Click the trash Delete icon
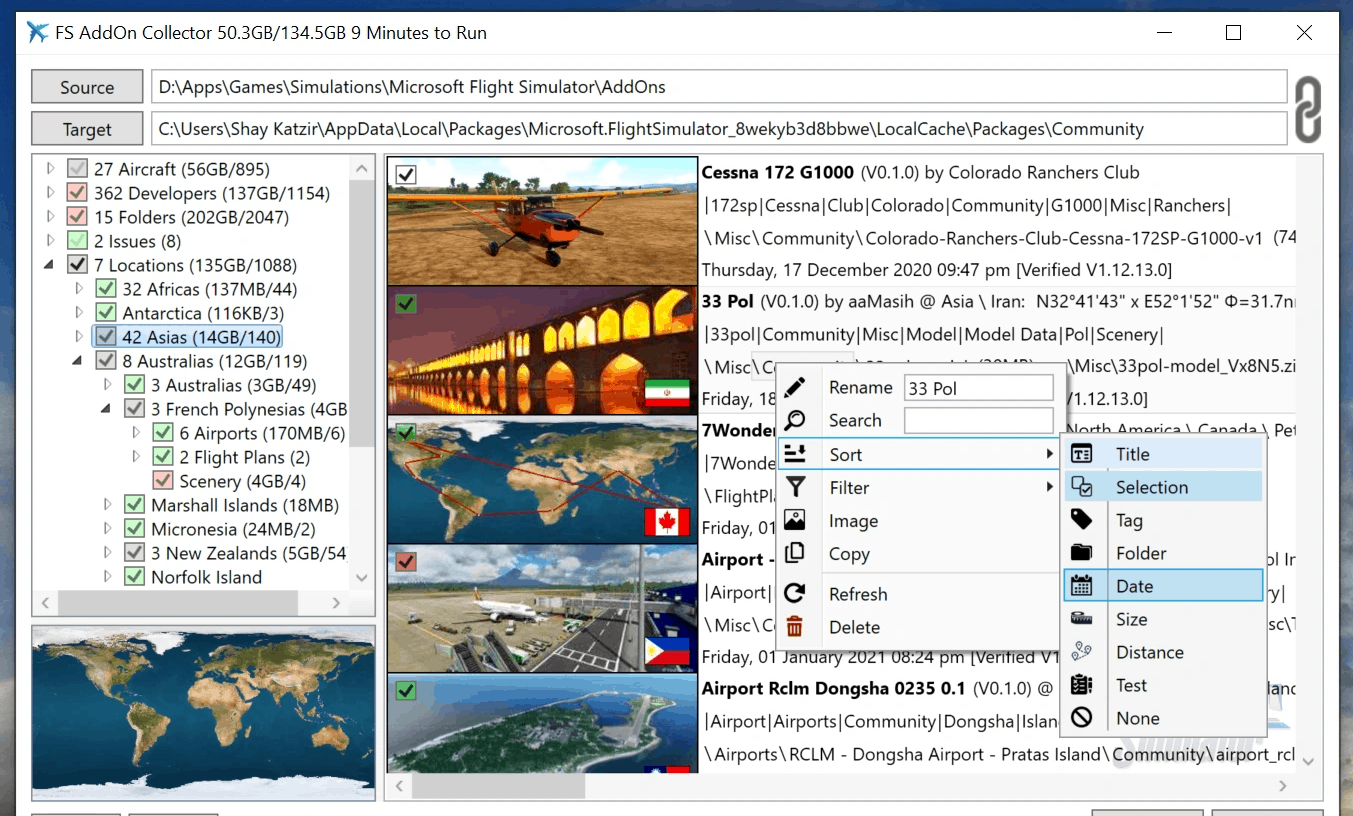 795,627
